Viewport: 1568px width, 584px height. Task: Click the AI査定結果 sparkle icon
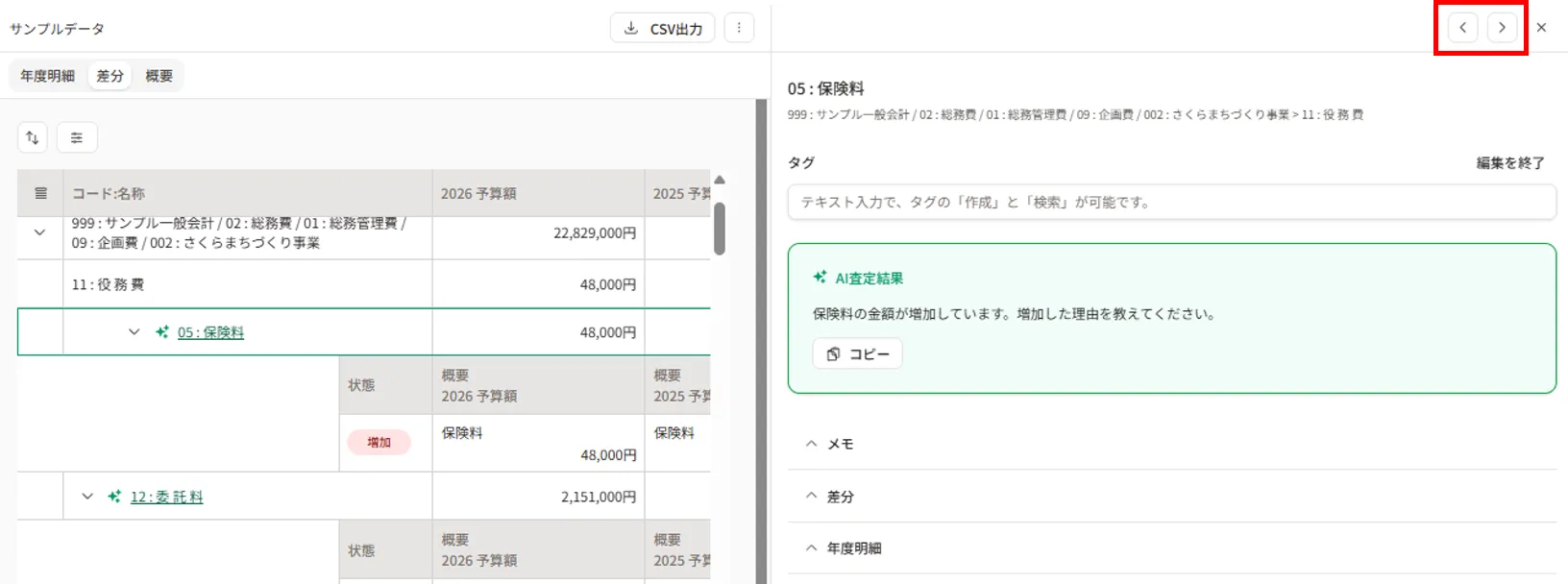(x=820, y=278)
